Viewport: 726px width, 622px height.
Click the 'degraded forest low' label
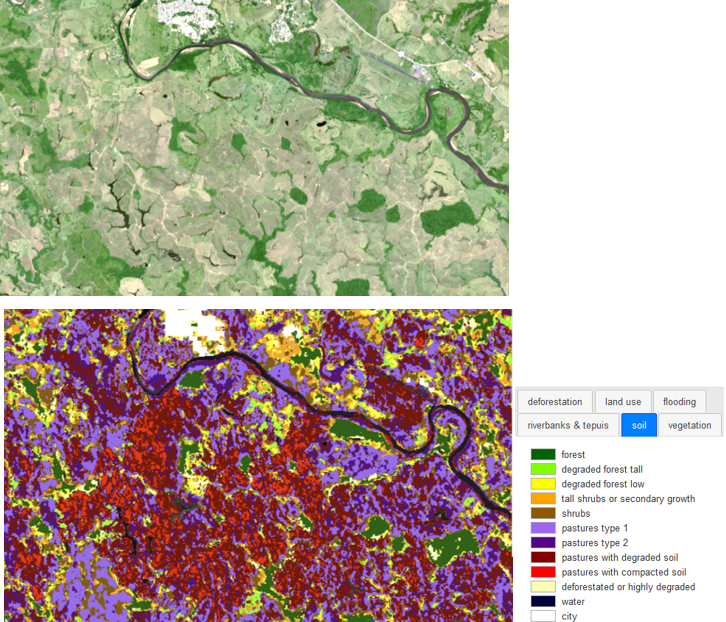pos(603,484)
